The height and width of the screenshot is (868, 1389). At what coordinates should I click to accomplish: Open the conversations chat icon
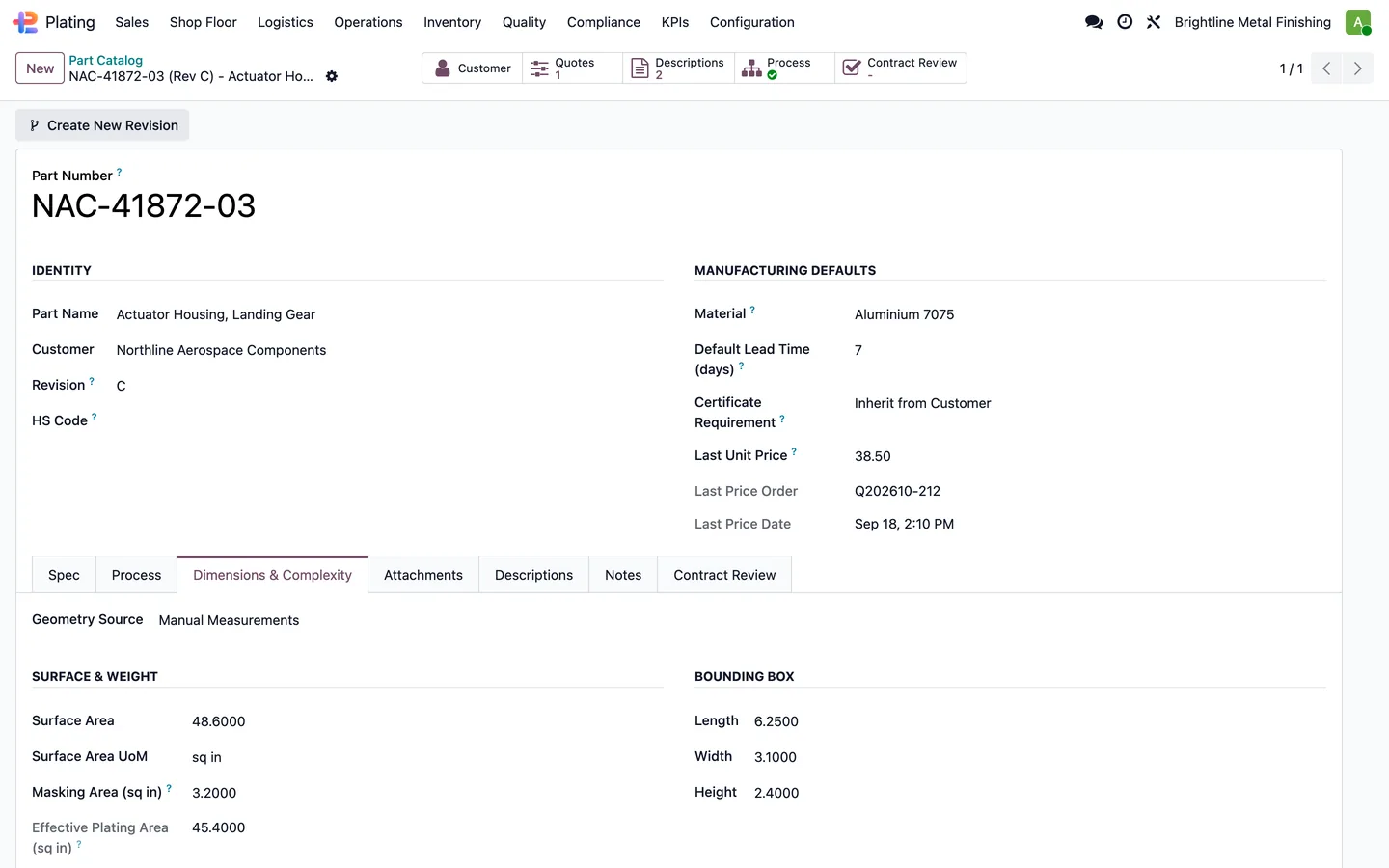click(x=1094, y=22)
